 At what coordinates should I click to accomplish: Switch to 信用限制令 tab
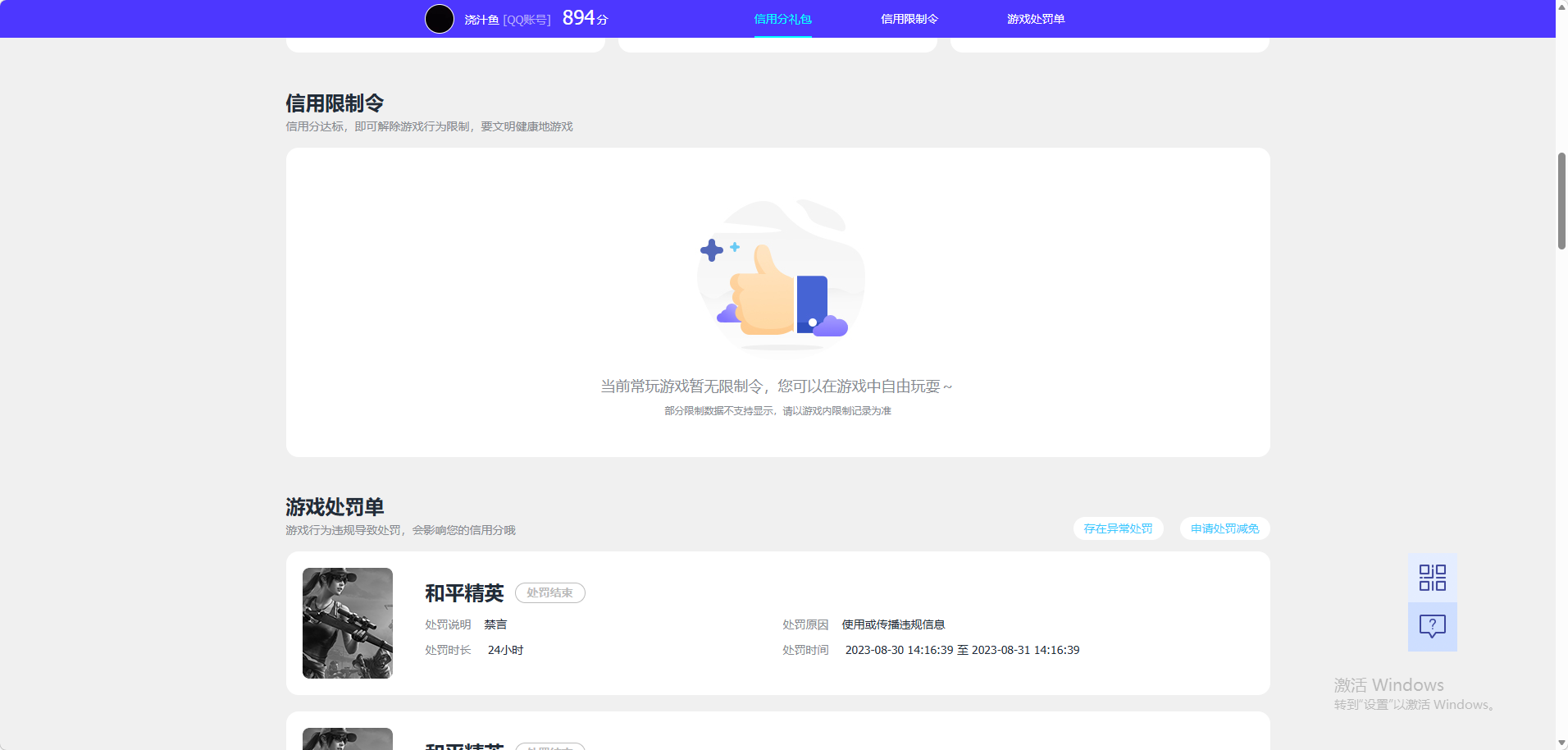909,19
